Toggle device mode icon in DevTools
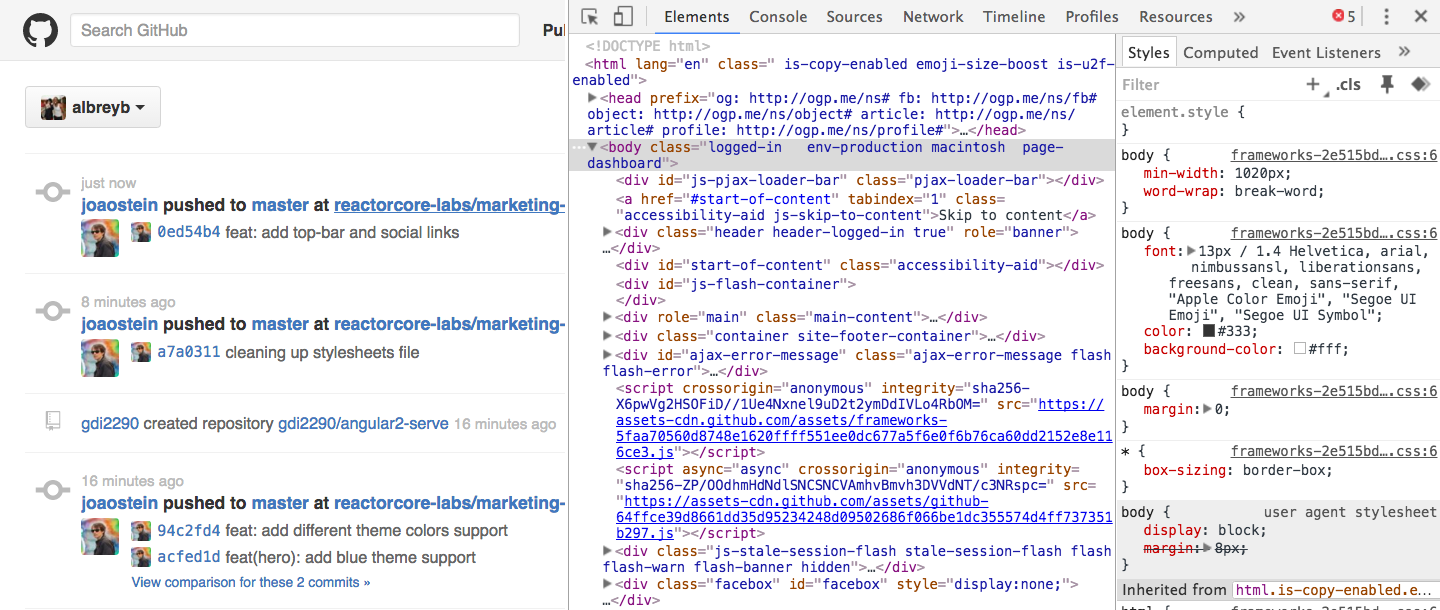Image resolution: width=1440 pixels, height=610 pixels. coord(623,17)
